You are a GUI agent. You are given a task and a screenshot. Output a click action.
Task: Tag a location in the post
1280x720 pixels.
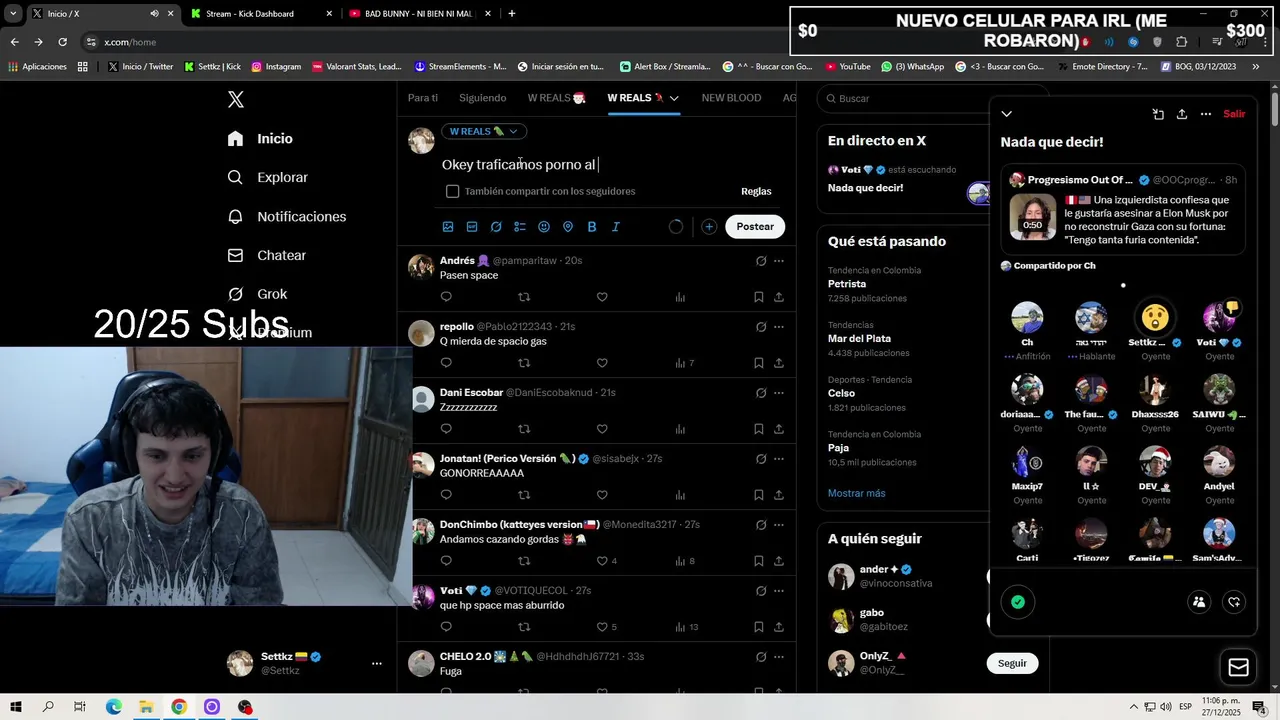click(568, 227)
